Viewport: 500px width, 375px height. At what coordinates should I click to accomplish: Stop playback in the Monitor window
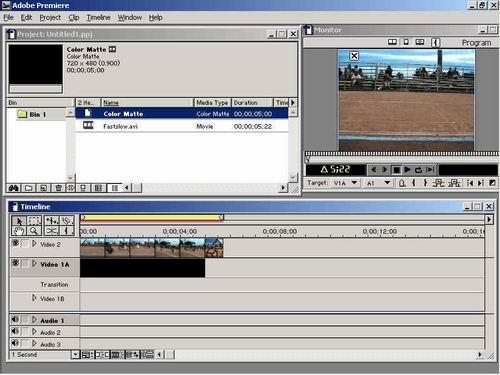pos(396,170)
